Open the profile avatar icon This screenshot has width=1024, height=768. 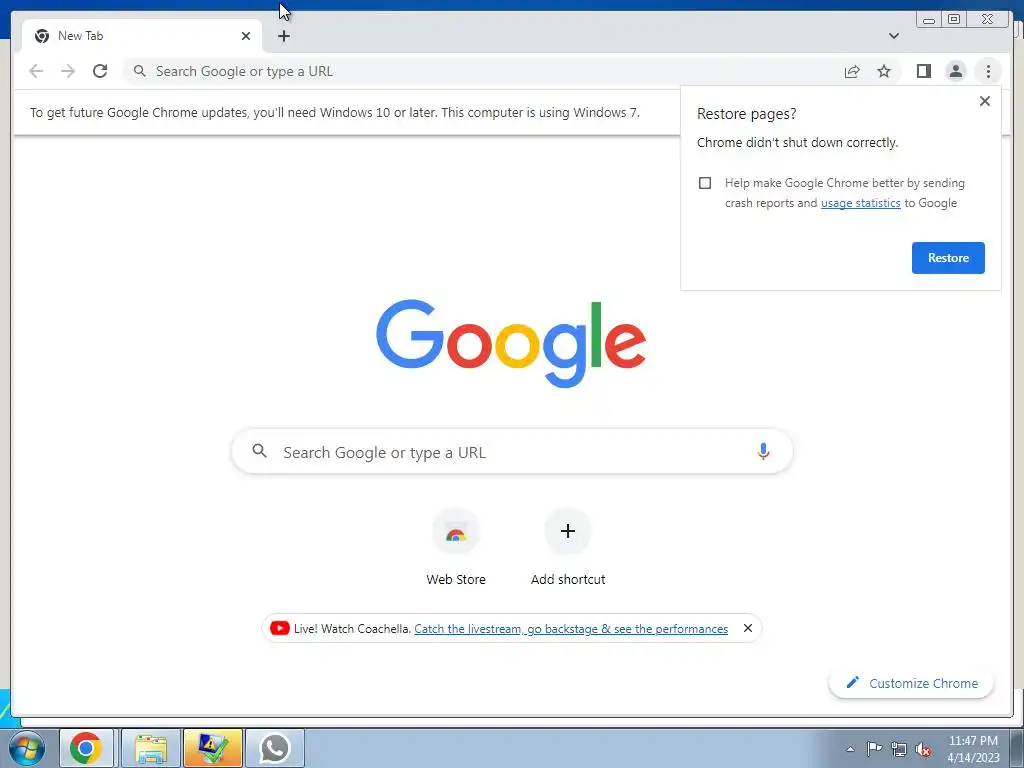(955, 71)
